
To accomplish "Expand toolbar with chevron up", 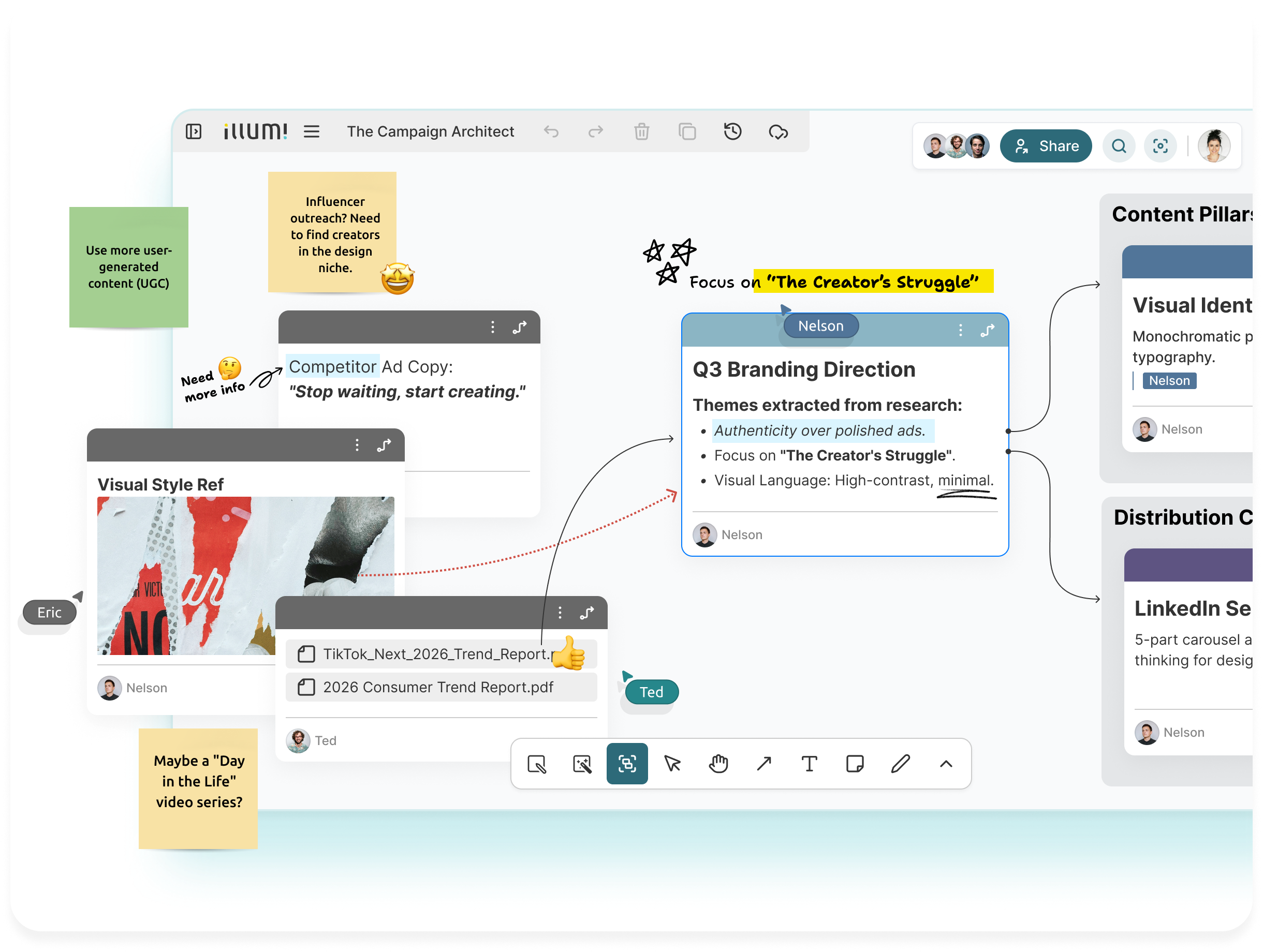I will pyautogui.click(x=946, y=764).
